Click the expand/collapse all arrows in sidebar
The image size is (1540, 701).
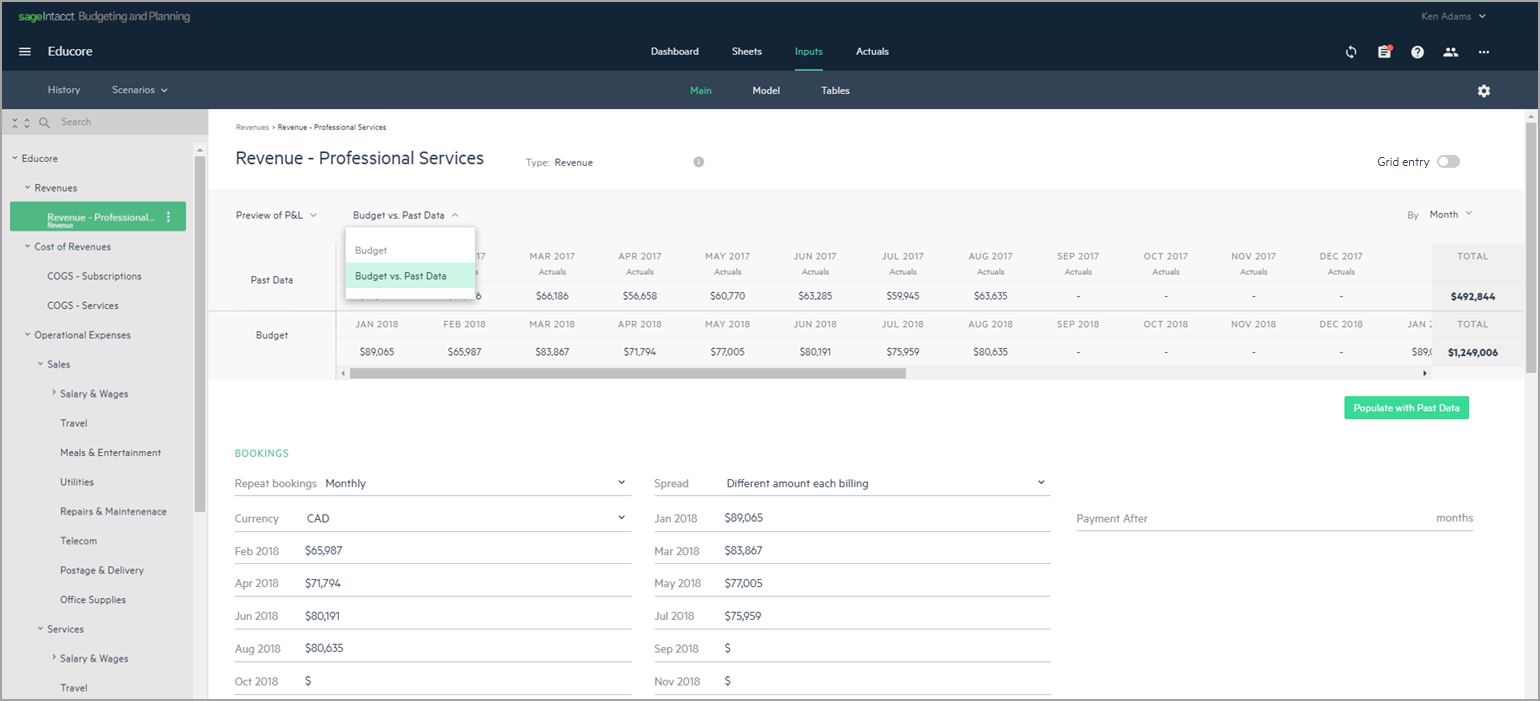click(x=20, y=123)
